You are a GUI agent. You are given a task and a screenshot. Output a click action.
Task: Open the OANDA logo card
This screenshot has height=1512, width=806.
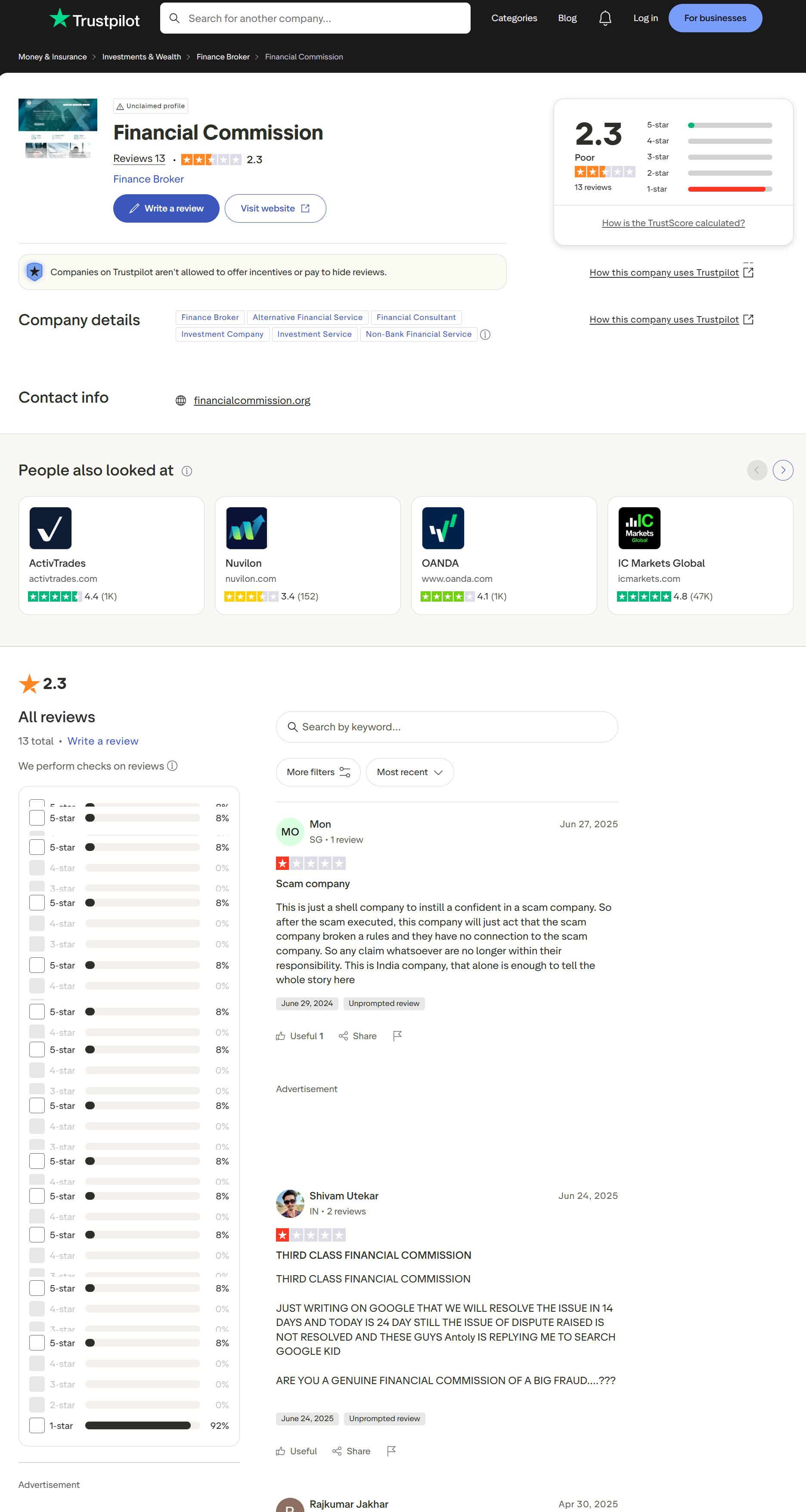pos(443,528)
